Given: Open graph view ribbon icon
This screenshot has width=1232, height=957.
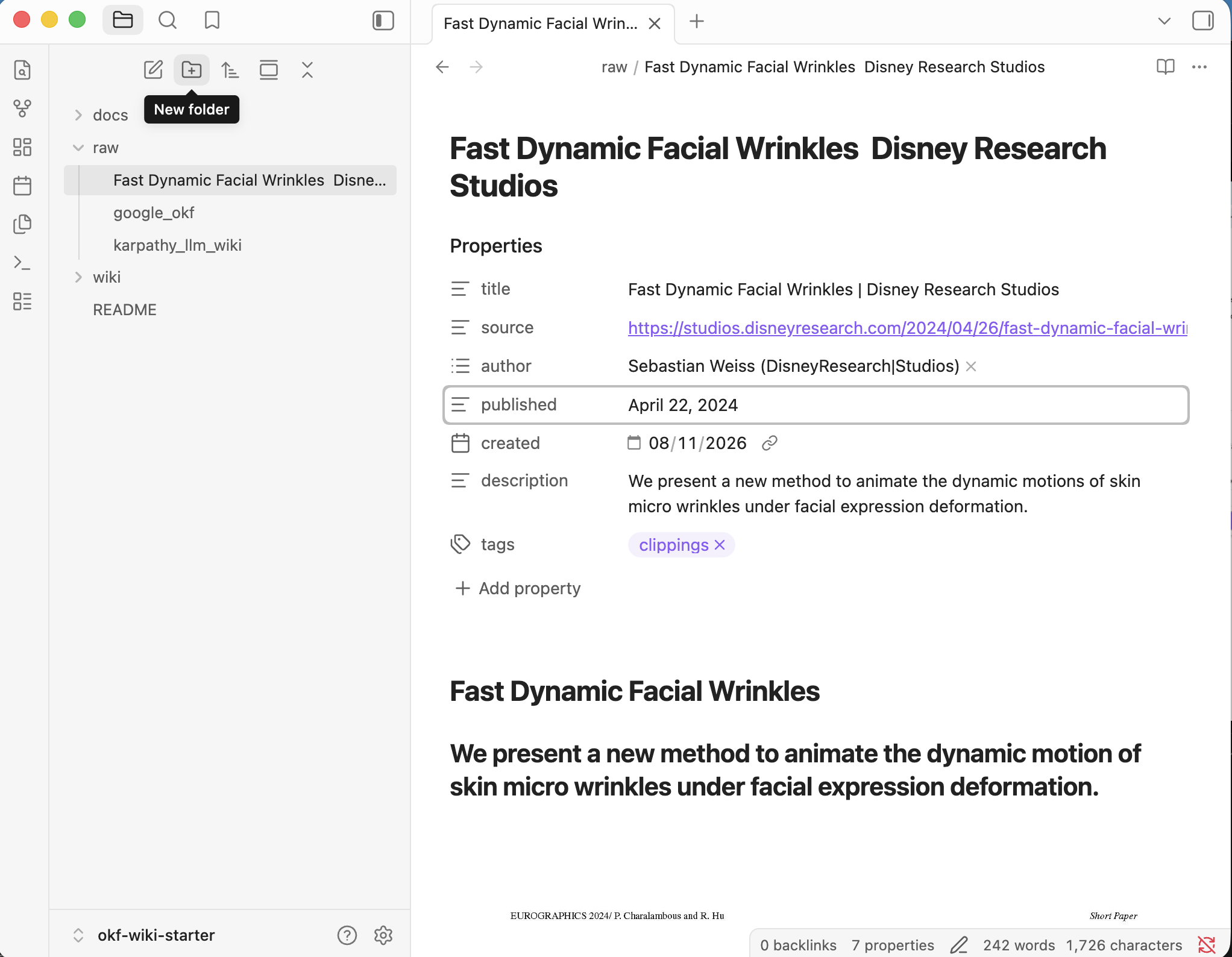Looking at the screenshot, I should coord(22,108).
